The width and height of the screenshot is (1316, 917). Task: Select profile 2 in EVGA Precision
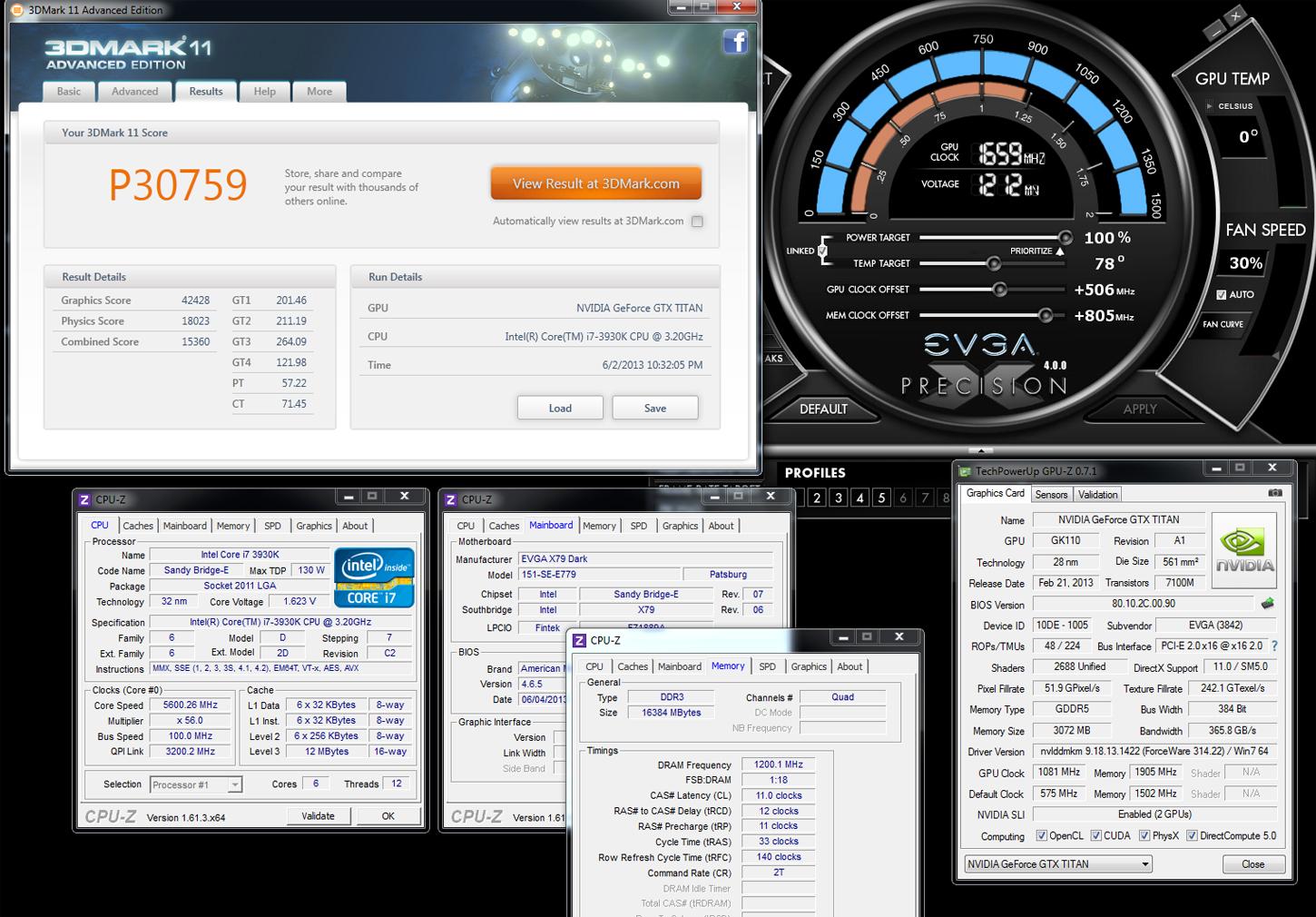pos(817,498)
